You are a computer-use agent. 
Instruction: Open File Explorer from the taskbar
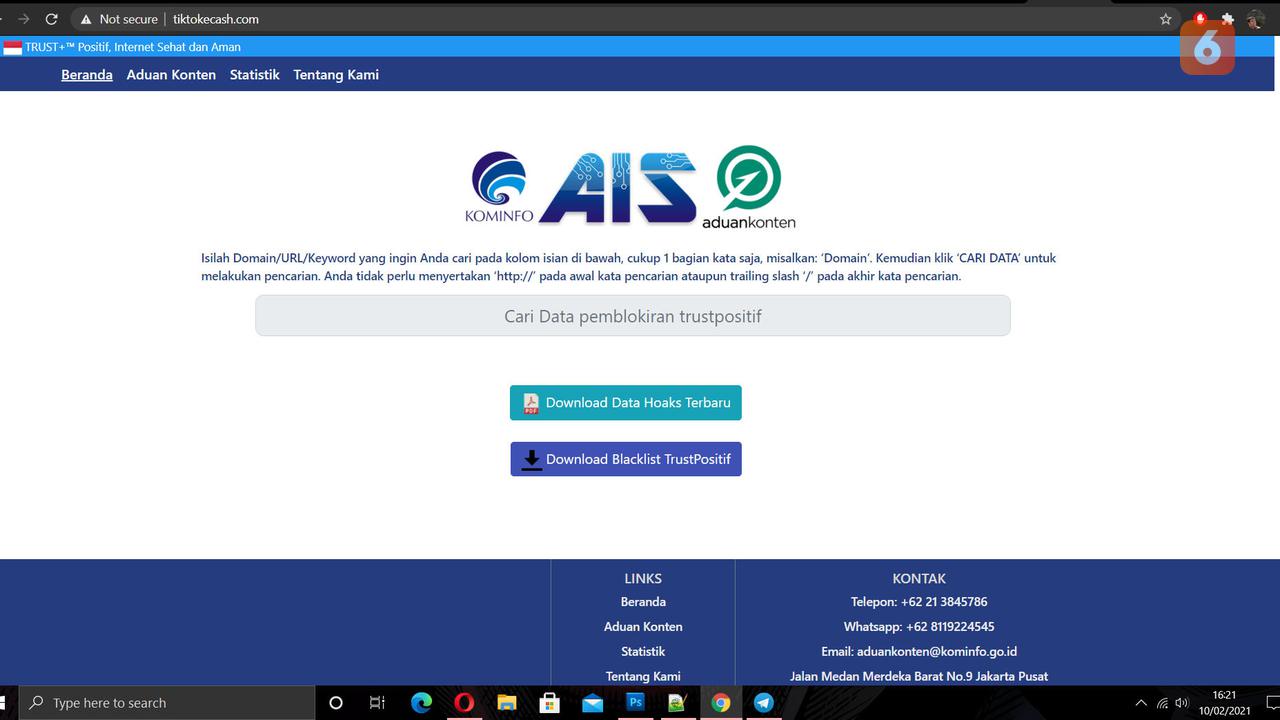click(x=507, y=703)
